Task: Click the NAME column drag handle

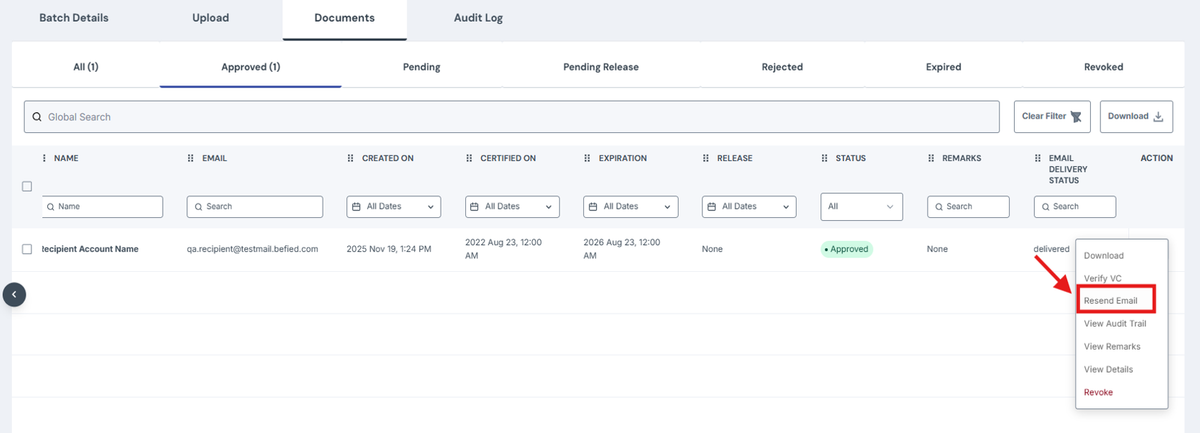Action: coord(44,158)
